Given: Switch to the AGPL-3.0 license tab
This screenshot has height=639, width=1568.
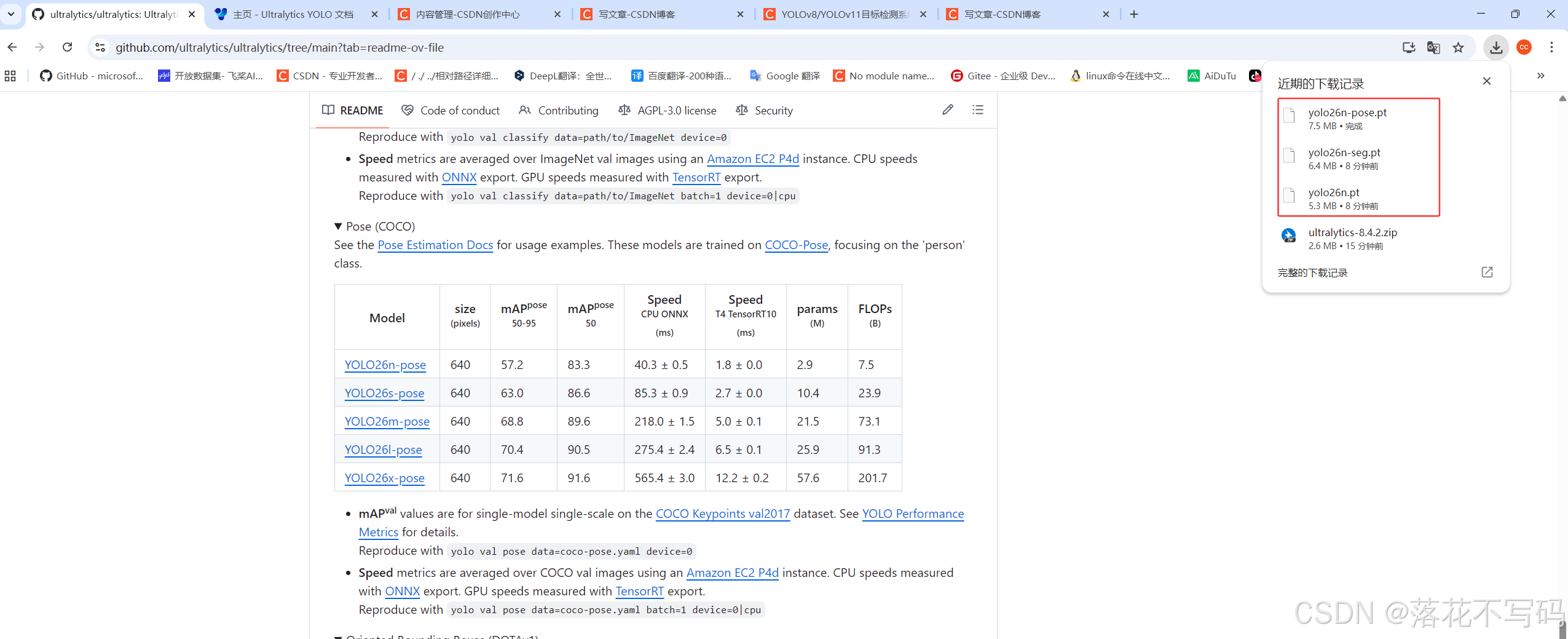Looking at the screenshot, I should coord(668,111).
